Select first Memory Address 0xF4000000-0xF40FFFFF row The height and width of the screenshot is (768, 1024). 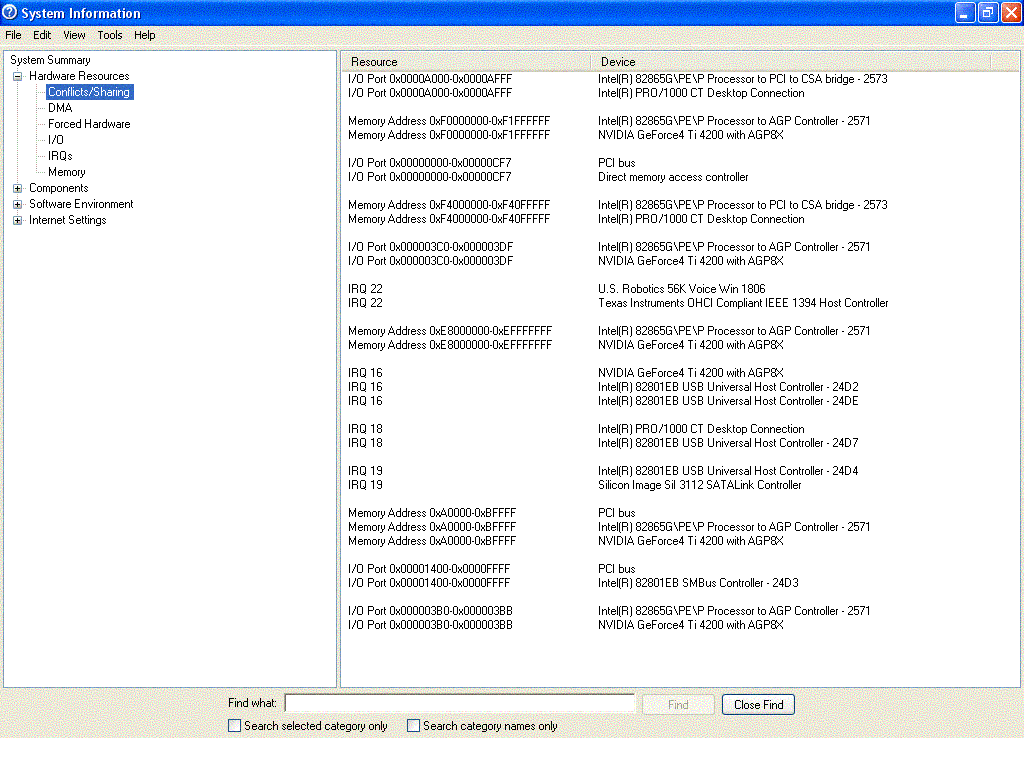[x=449, y=206]
